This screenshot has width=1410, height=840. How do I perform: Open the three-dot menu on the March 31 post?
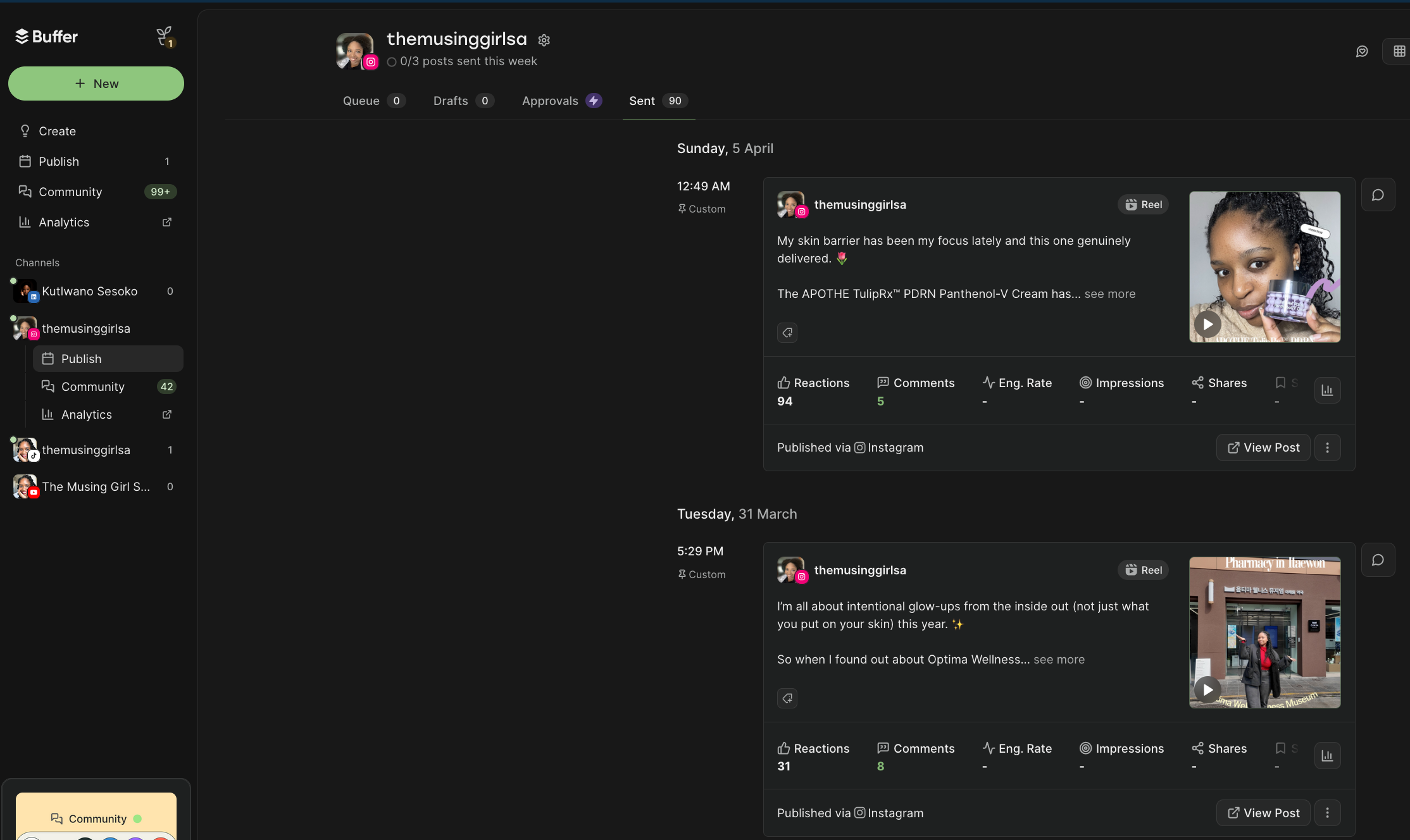pyautogui.click(x=1328, y=813)
